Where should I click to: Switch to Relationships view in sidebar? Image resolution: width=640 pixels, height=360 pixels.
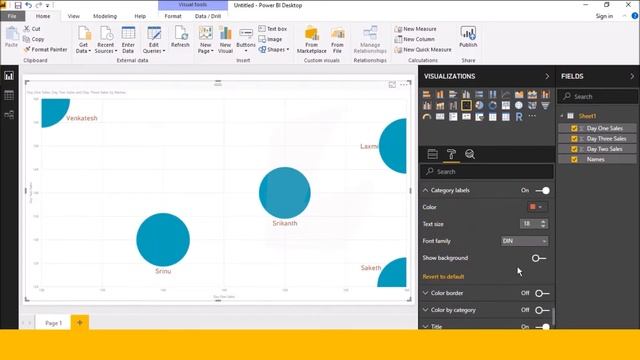[9, 115]
